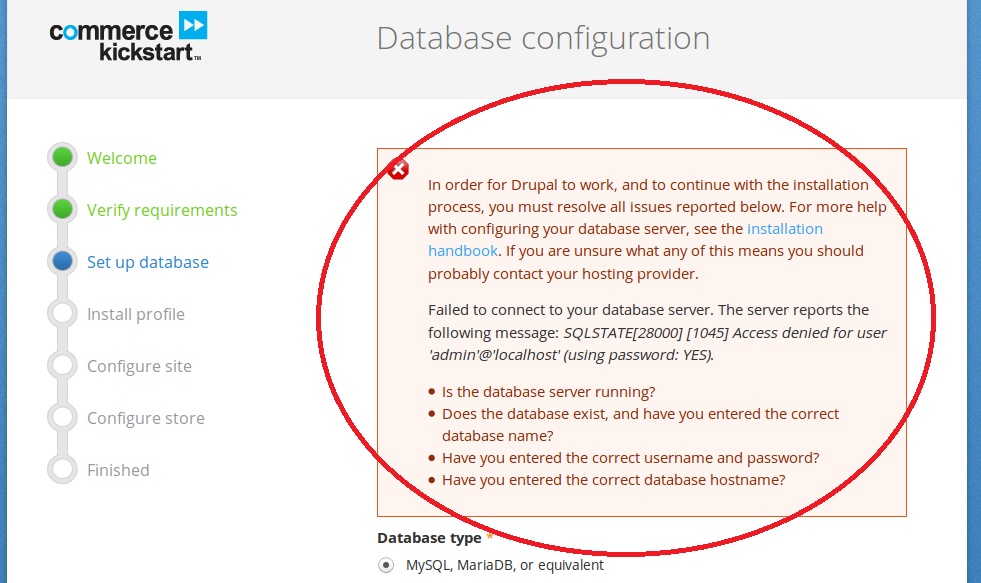981x583 pixels.
Task: Select the MySQL, MariaDB, or equivalent radio button
Action: [x=386, y=565]
